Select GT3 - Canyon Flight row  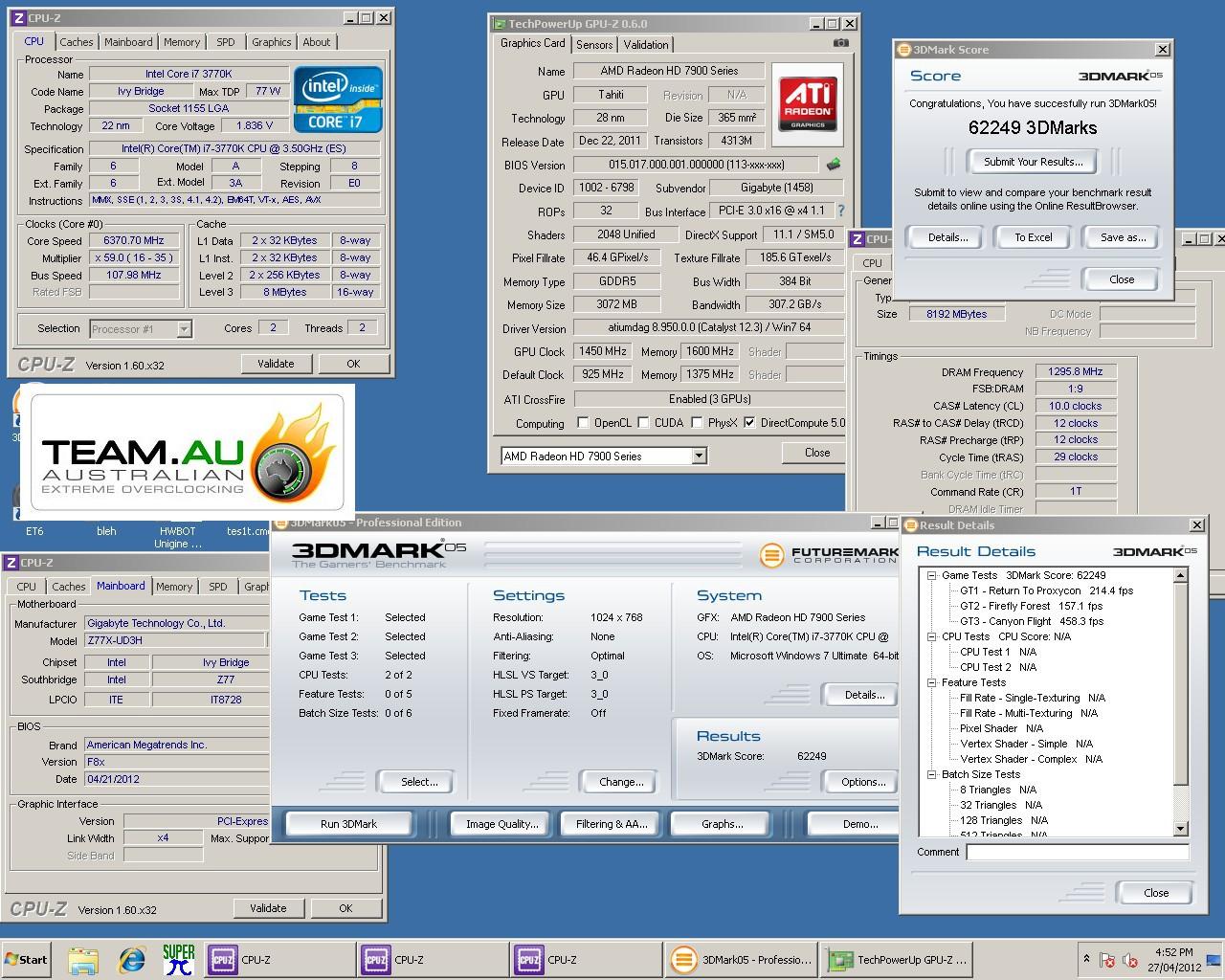click(1032, 621)
